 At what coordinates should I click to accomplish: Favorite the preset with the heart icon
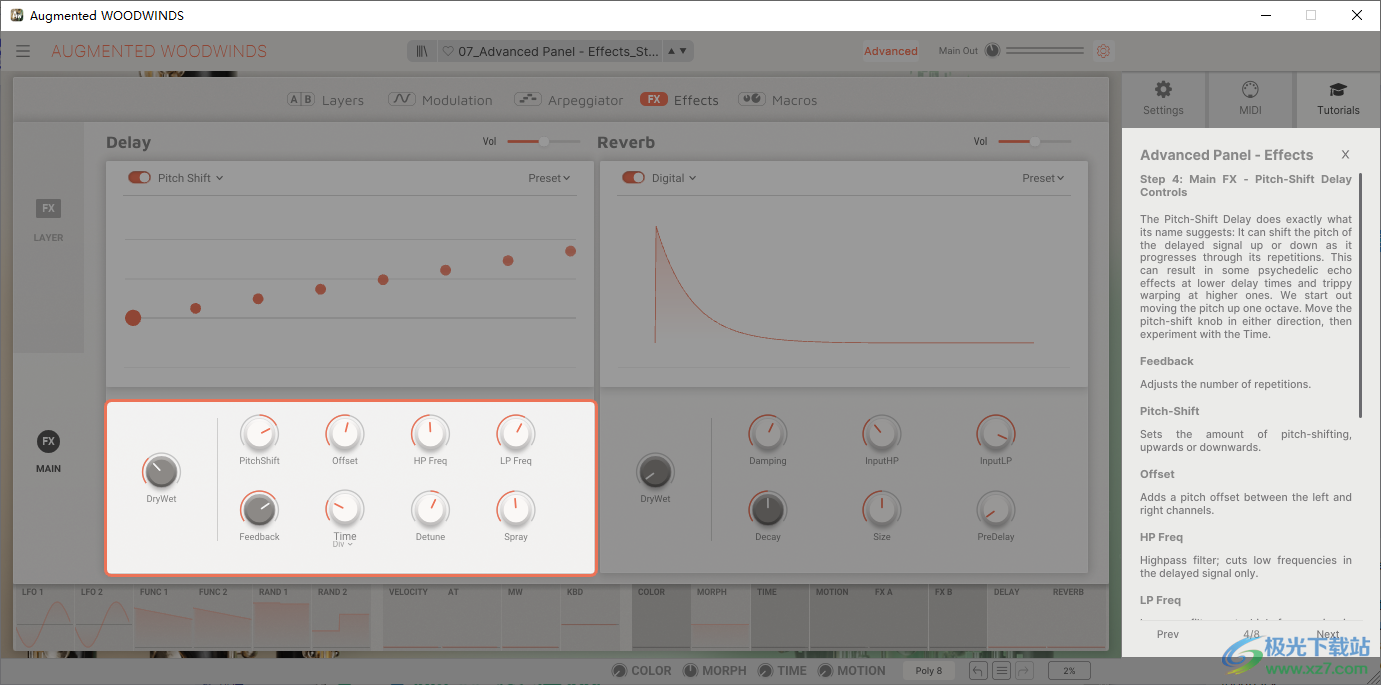click(448, 51)
